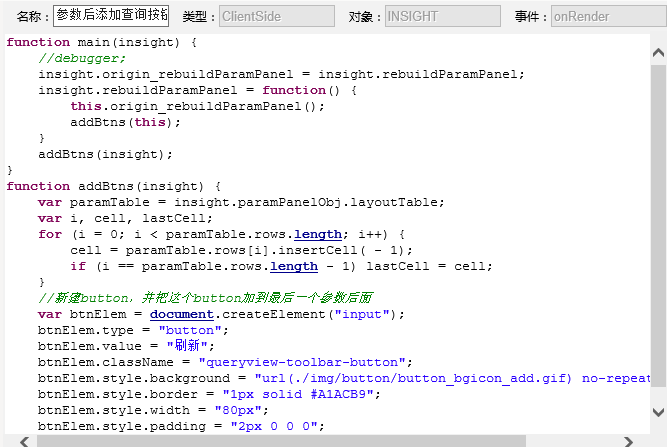Click 'insertCell( - 1)' text
This screenshot has width=667, height=447.
point(340,250)
